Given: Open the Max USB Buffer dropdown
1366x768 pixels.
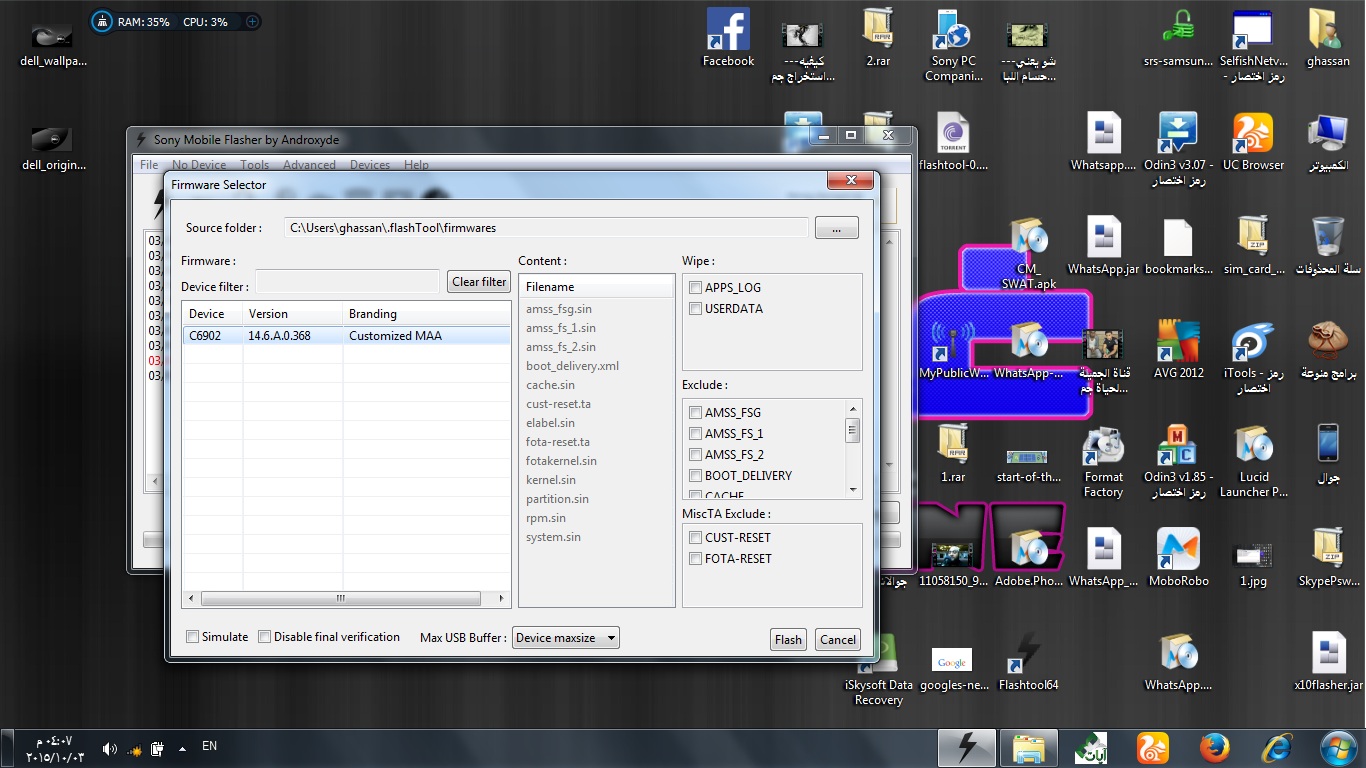Looking at the screenshot, I should (x=566, y=638).
